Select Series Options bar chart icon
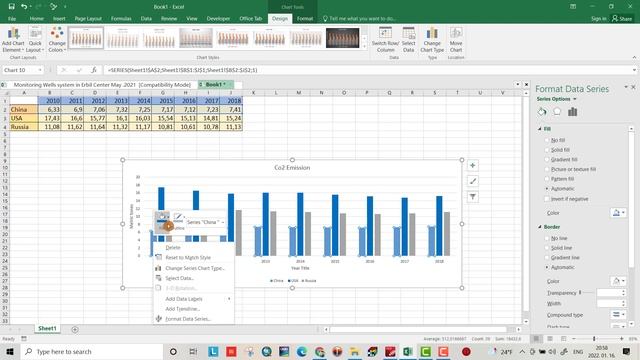 point(573,112)
